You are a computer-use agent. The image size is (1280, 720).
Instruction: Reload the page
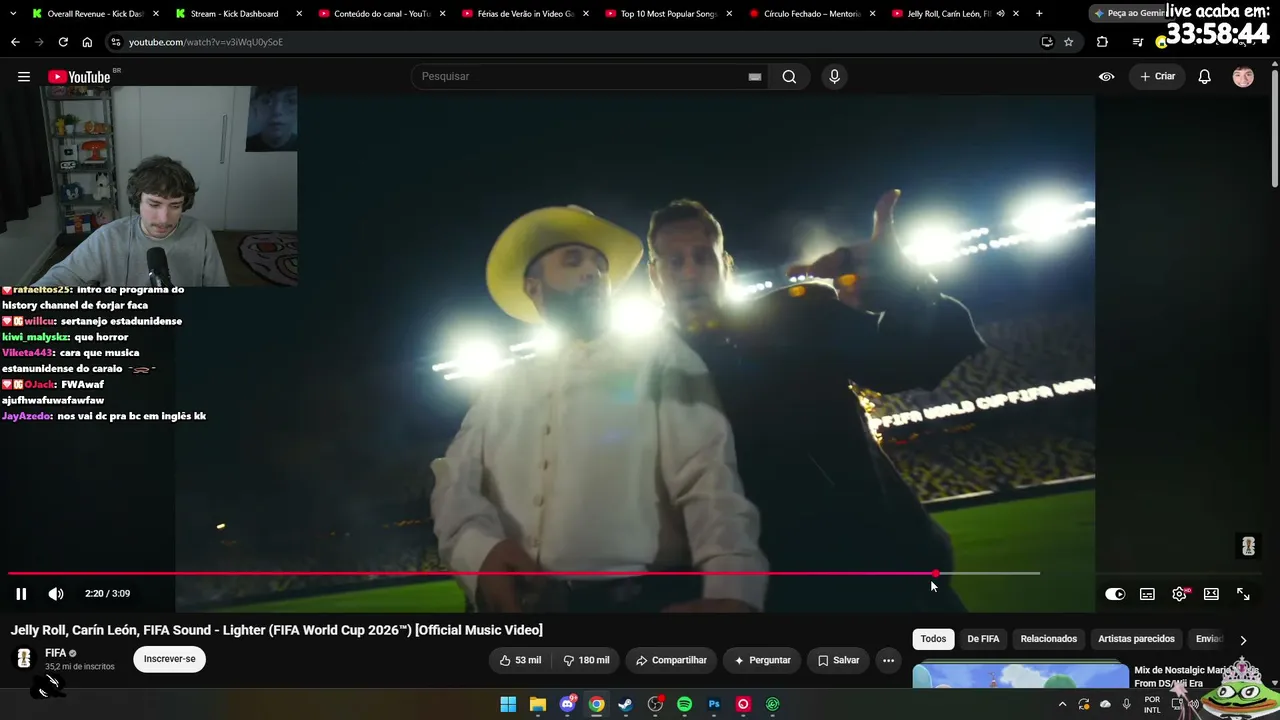(63, 42)
